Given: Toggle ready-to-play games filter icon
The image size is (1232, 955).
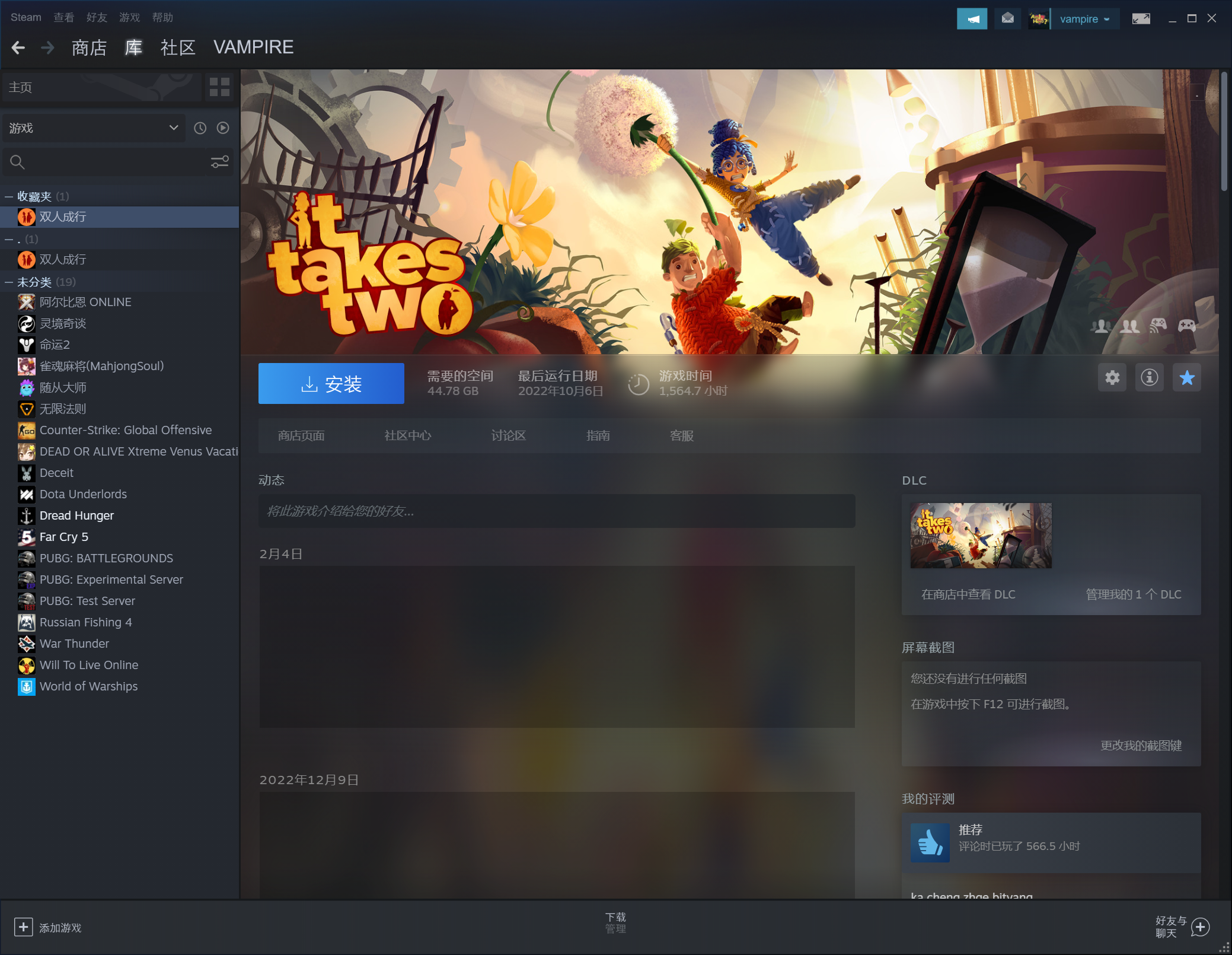Looking at the screenshot, I should tap(223, 128).
